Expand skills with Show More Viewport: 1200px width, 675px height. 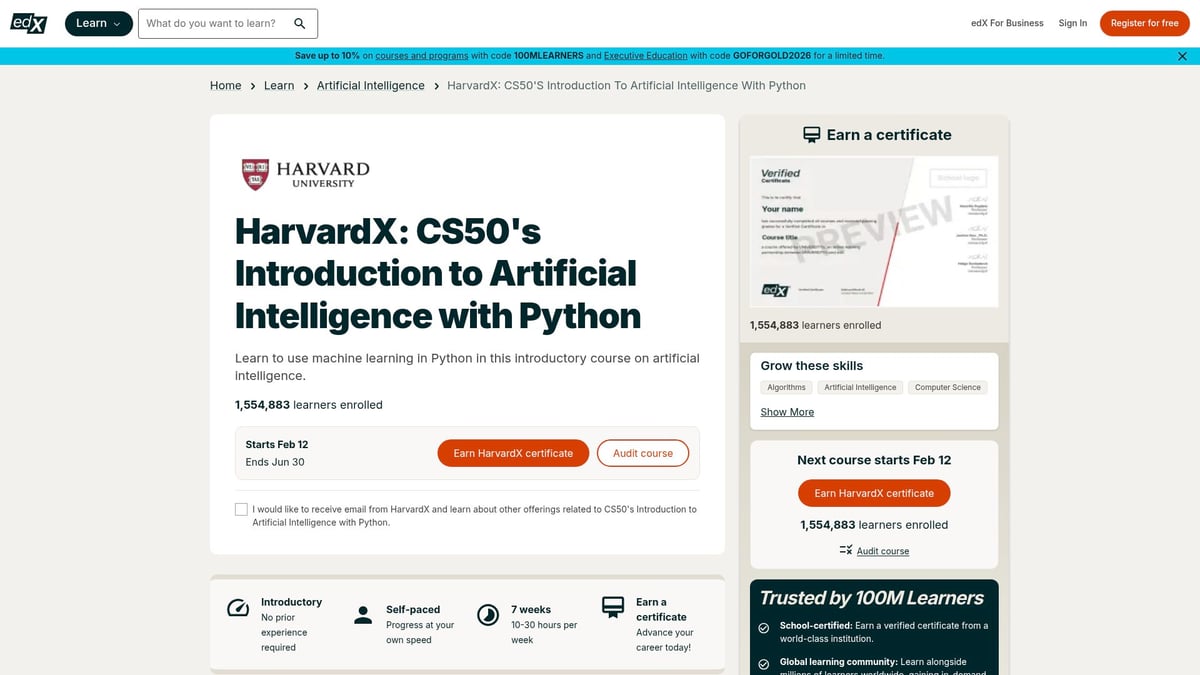[787, 412]
